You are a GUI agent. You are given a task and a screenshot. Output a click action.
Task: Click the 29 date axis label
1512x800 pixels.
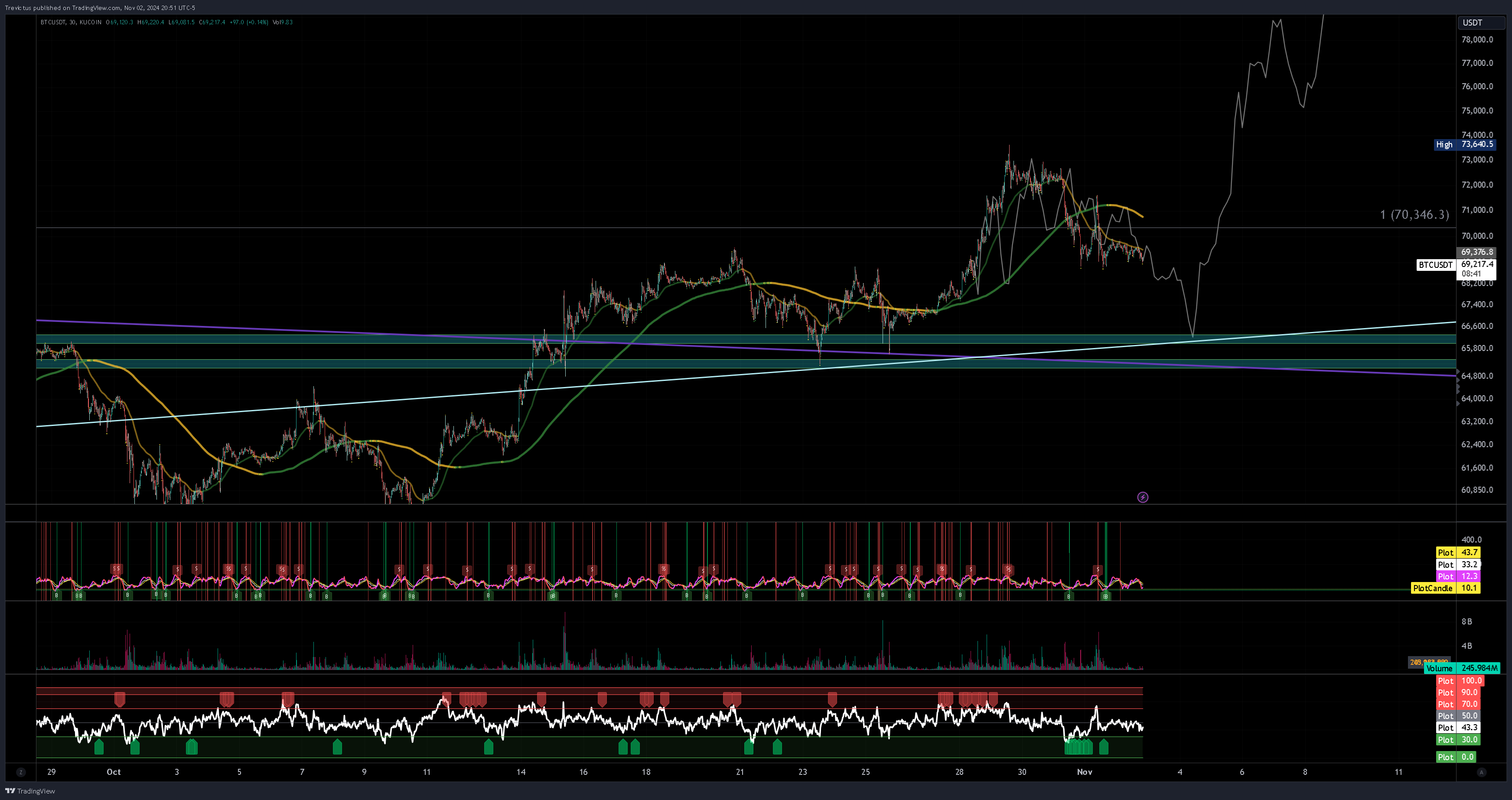[52, 772]
